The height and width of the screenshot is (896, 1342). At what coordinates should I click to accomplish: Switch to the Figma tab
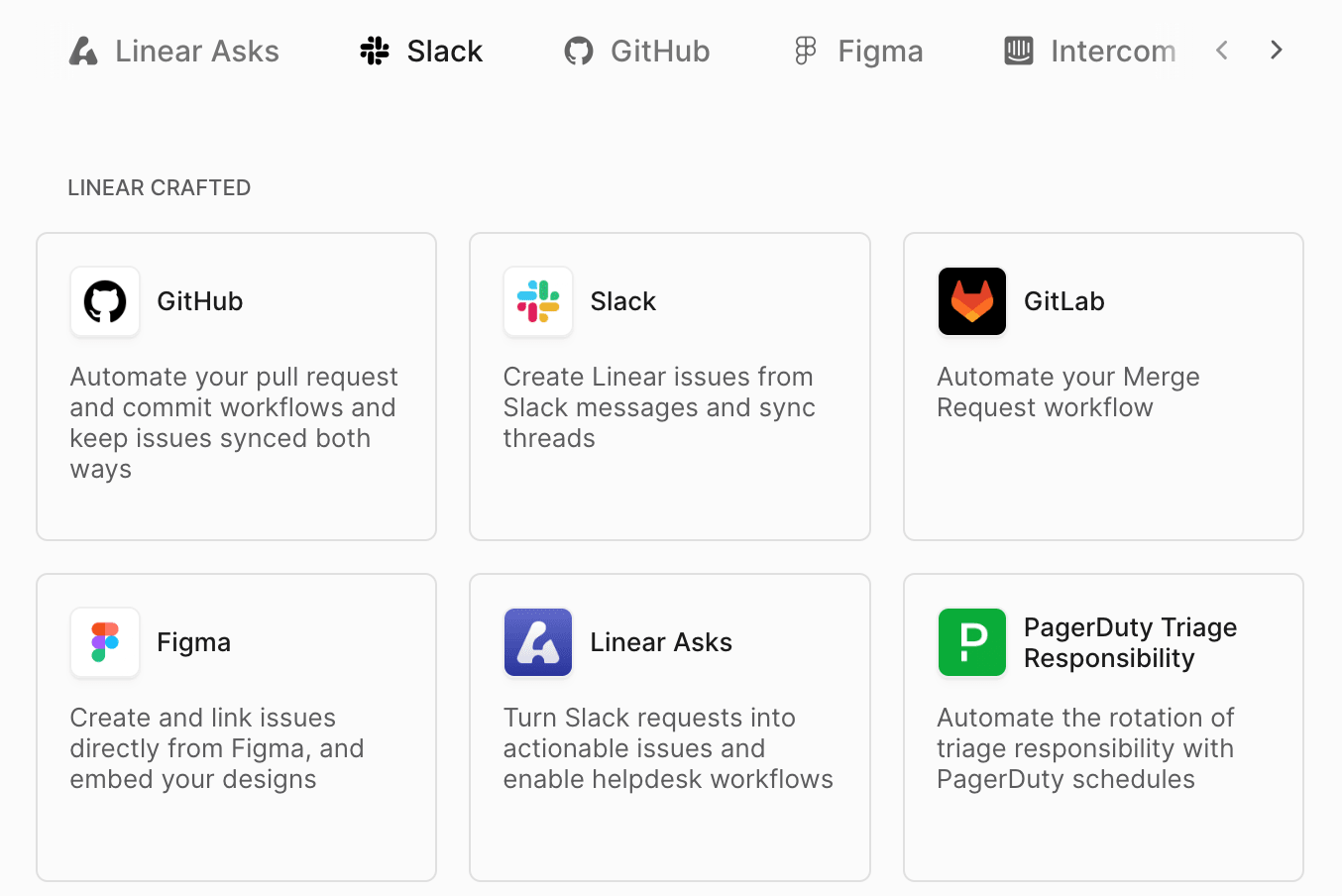(859, 51)
